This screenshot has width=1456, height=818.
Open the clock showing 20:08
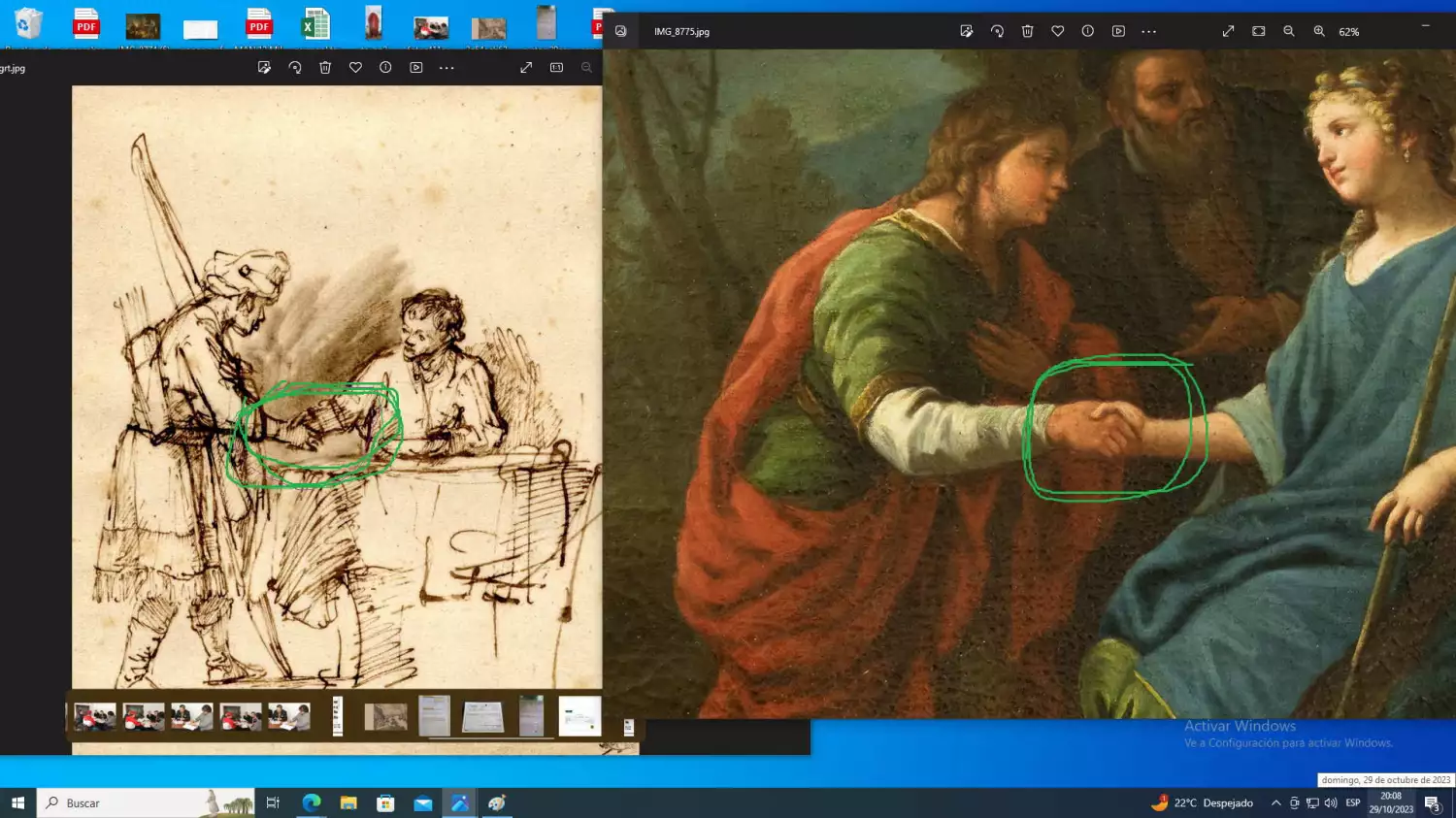(1391, 802)
